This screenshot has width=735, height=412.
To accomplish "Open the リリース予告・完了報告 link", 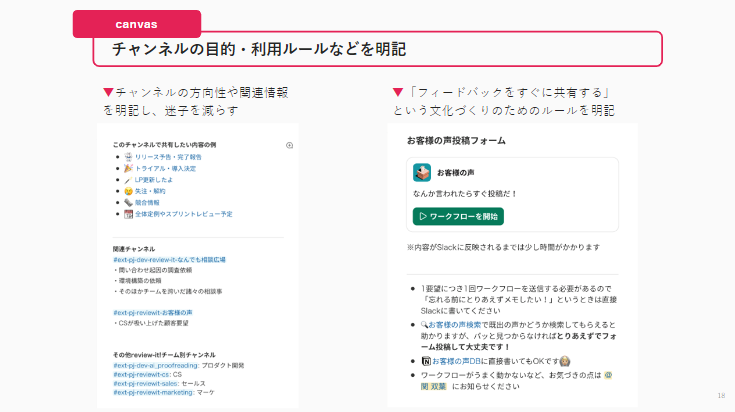I will [168, 157].
